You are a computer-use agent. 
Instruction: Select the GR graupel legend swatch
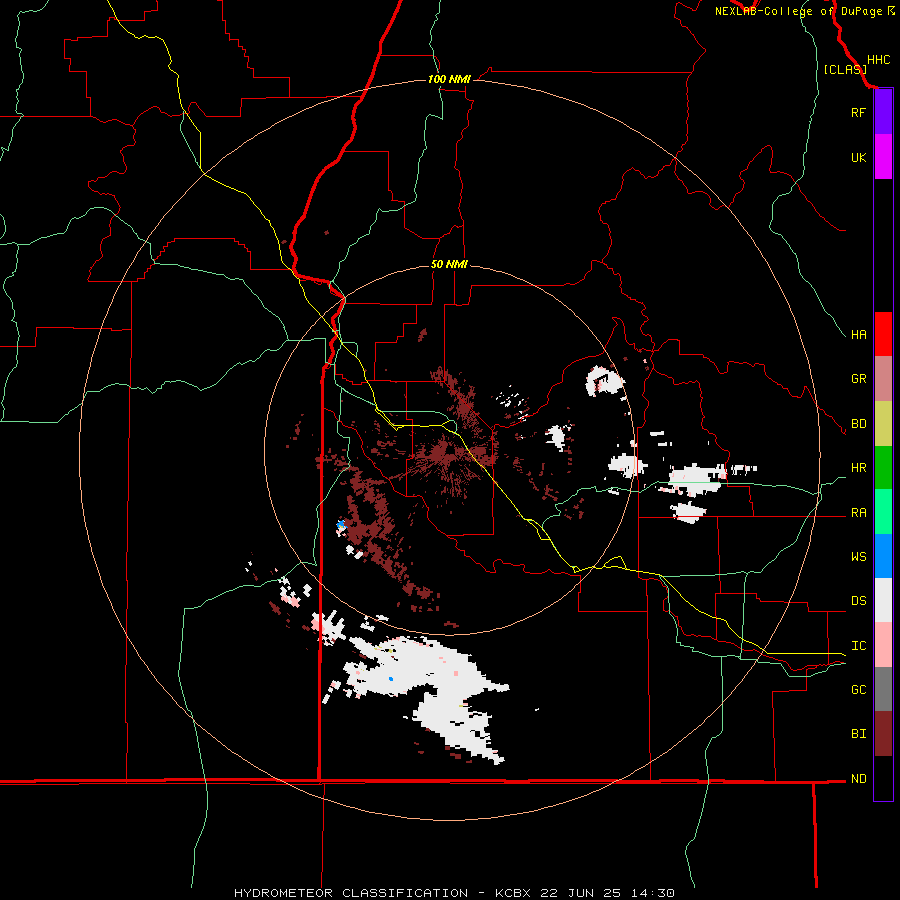[x=883, y=379]
